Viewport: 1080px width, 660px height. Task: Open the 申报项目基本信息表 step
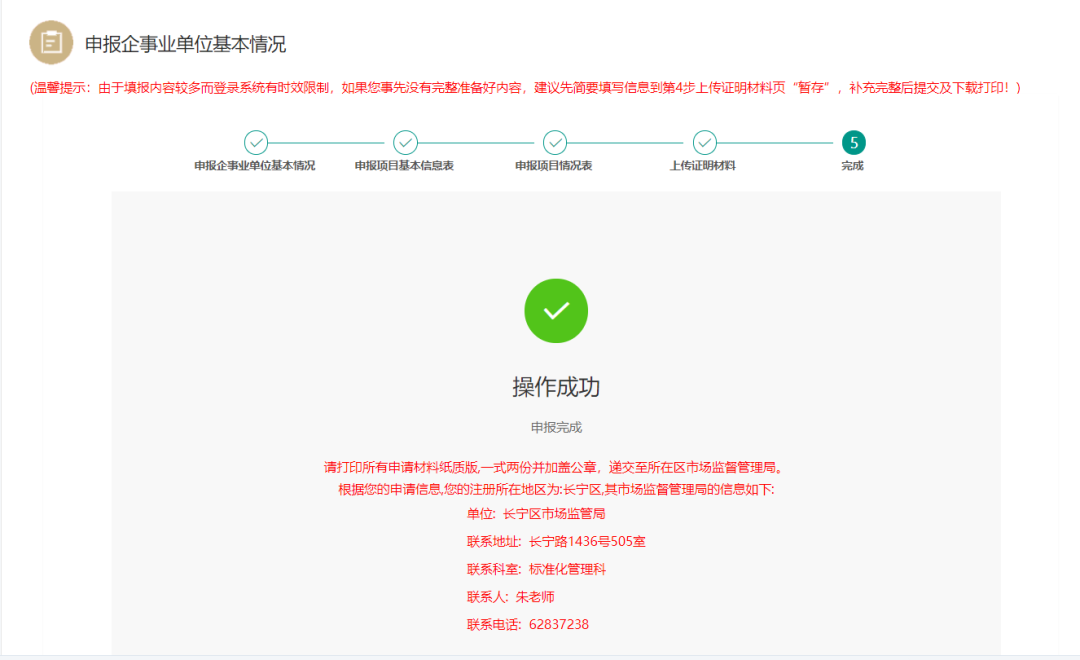coord(405,167)
